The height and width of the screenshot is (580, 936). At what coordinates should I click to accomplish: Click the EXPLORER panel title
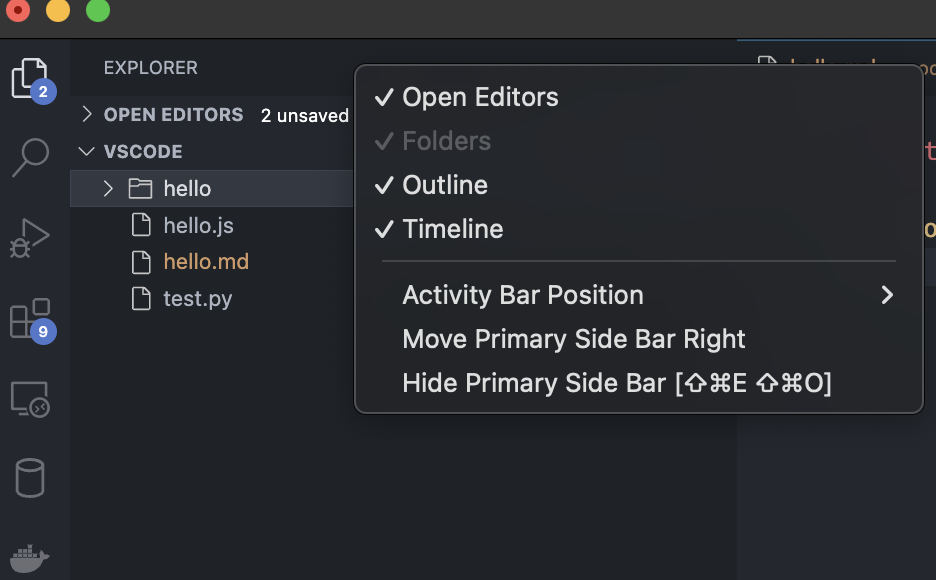pyautogui.click(x=150, y=68)
